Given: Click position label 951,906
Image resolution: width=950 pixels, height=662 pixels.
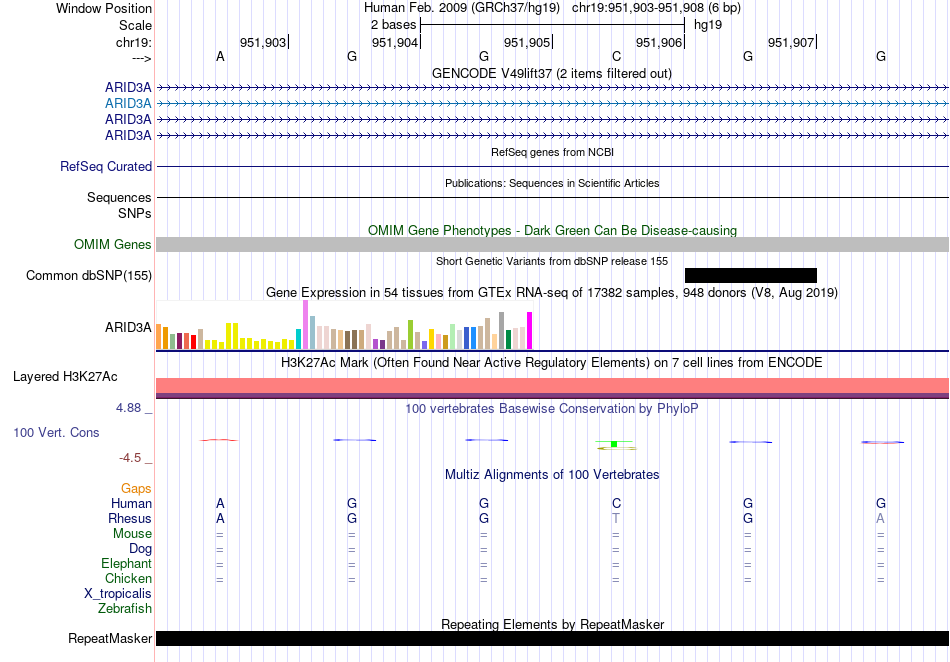Looking at the screenshot, I should point(659,42).
